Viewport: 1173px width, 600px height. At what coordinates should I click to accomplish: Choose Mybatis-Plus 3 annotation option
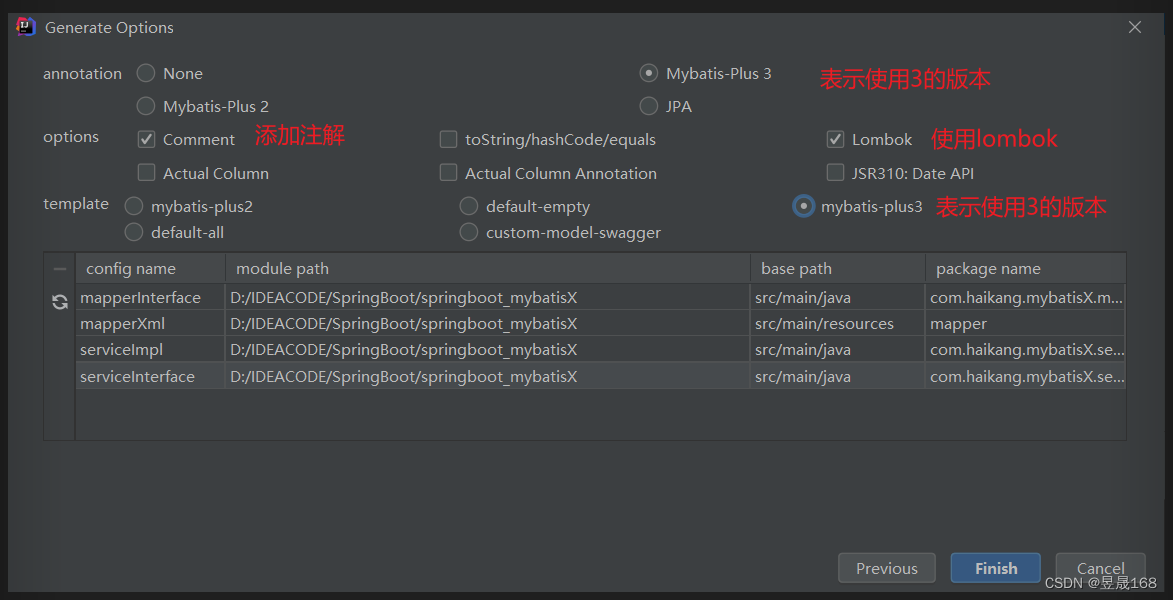click(649, 73)
